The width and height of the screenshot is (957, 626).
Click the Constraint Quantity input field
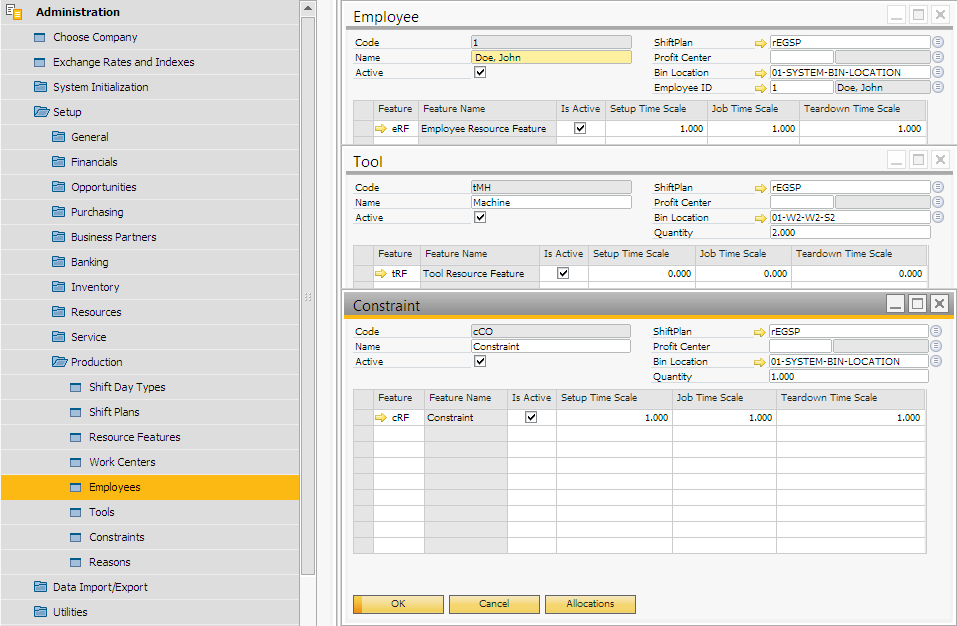pyautogui.click(x=848, y=377)
